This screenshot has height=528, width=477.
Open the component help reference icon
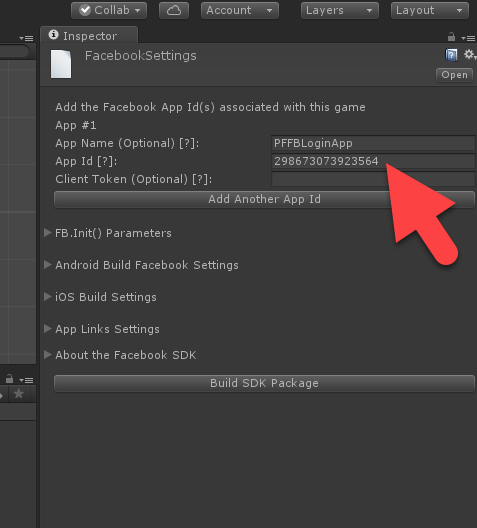pyautogui.click(x=451, y=55)
